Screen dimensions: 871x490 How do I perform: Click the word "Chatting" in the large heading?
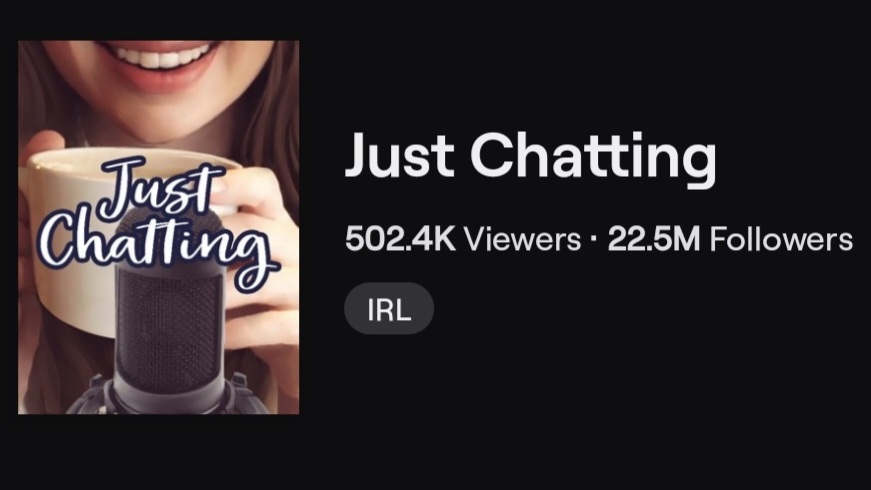pyautogui.click(x=593, y=160)
